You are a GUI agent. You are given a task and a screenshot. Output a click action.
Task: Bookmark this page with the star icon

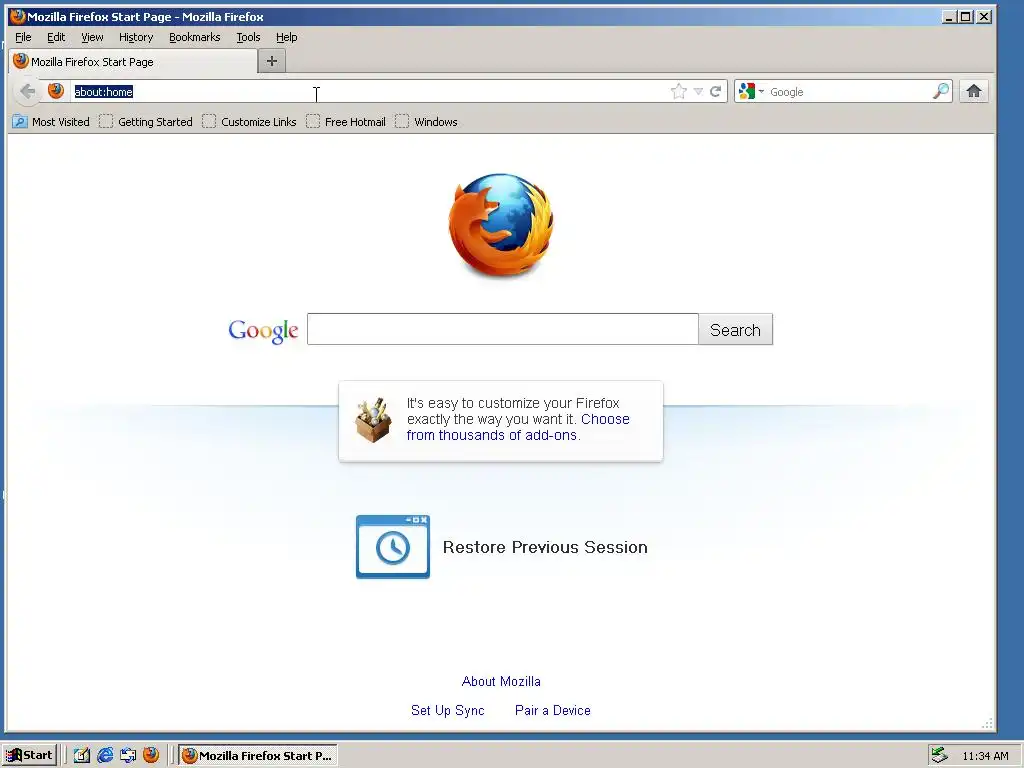(679, 91)
